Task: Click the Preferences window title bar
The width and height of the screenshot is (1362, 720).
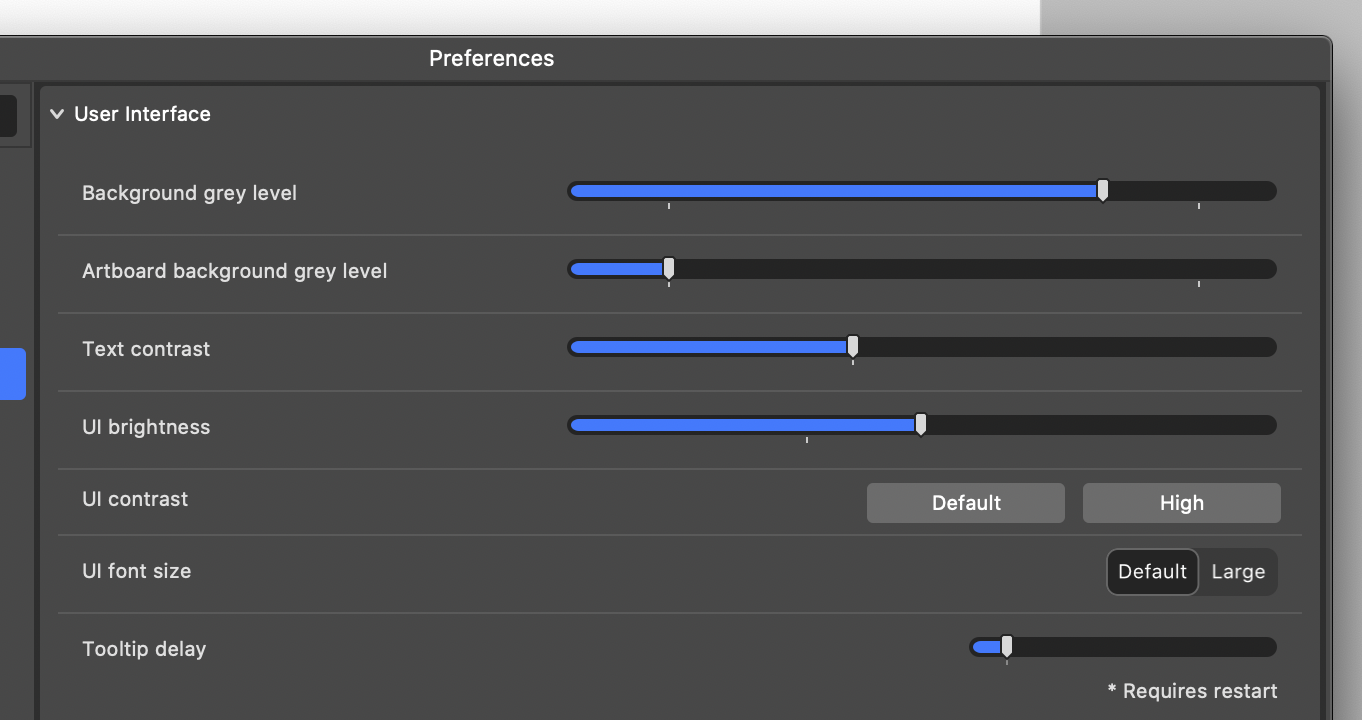Action: point(491,59)
